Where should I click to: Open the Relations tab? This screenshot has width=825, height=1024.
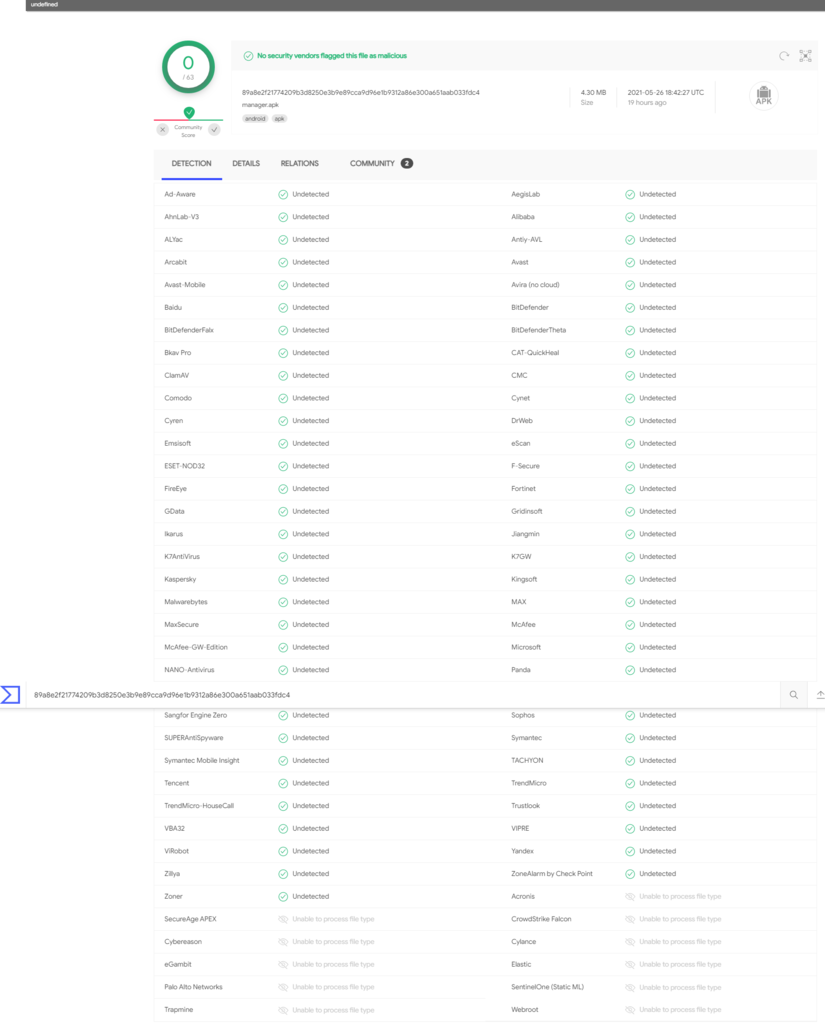click(x=299, y=163)
